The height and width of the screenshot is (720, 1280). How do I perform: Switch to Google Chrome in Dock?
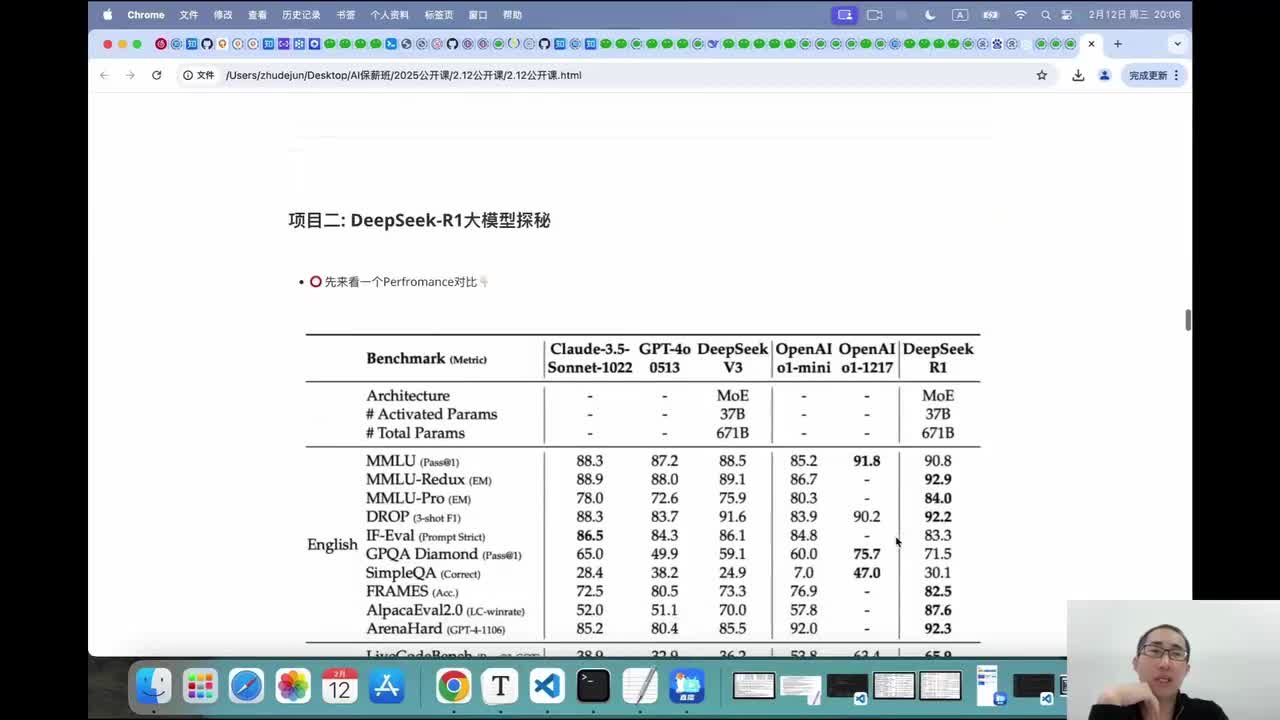coord(453,685)
